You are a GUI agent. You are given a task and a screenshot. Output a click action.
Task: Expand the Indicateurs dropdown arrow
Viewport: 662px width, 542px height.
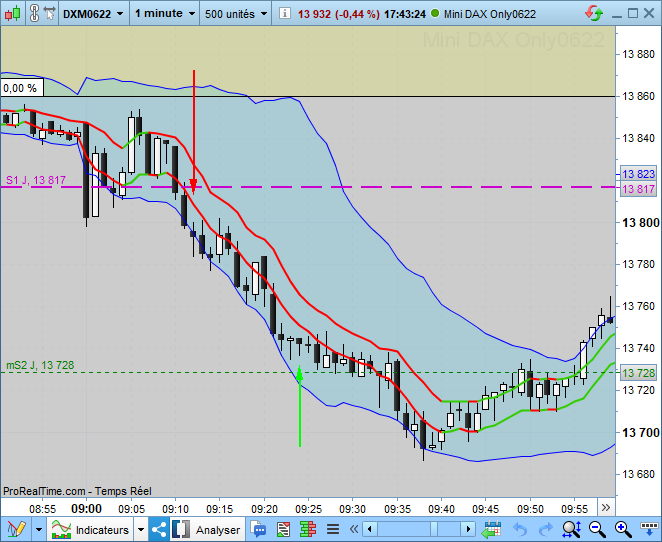pos(140,529)
